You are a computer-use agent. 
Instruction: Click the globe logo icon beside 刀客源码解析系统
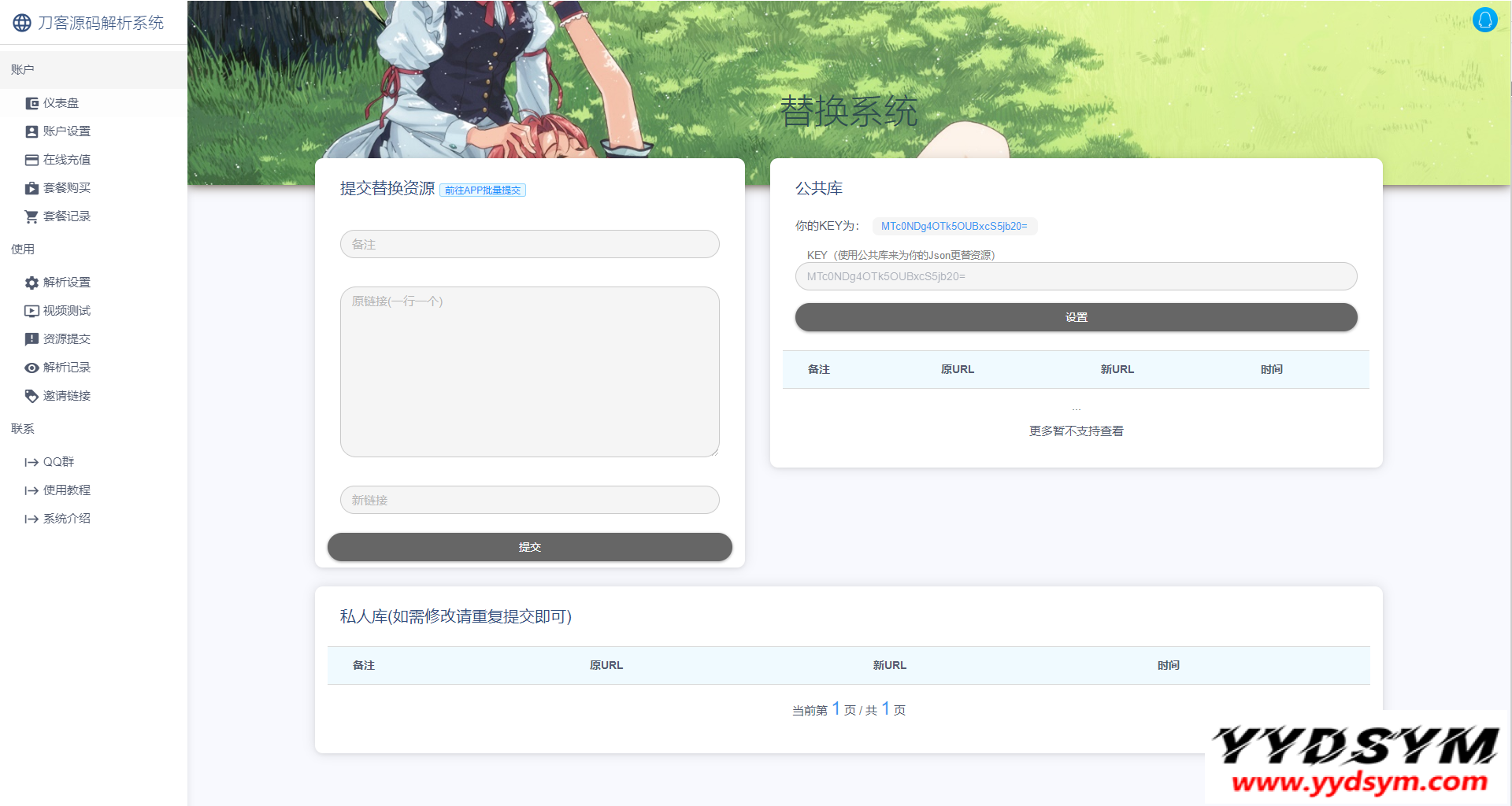[22, 23]
